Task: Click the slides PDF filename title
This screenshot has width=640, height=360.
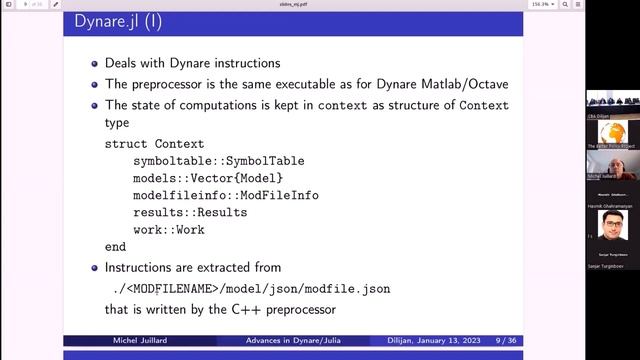Action: 293,4
